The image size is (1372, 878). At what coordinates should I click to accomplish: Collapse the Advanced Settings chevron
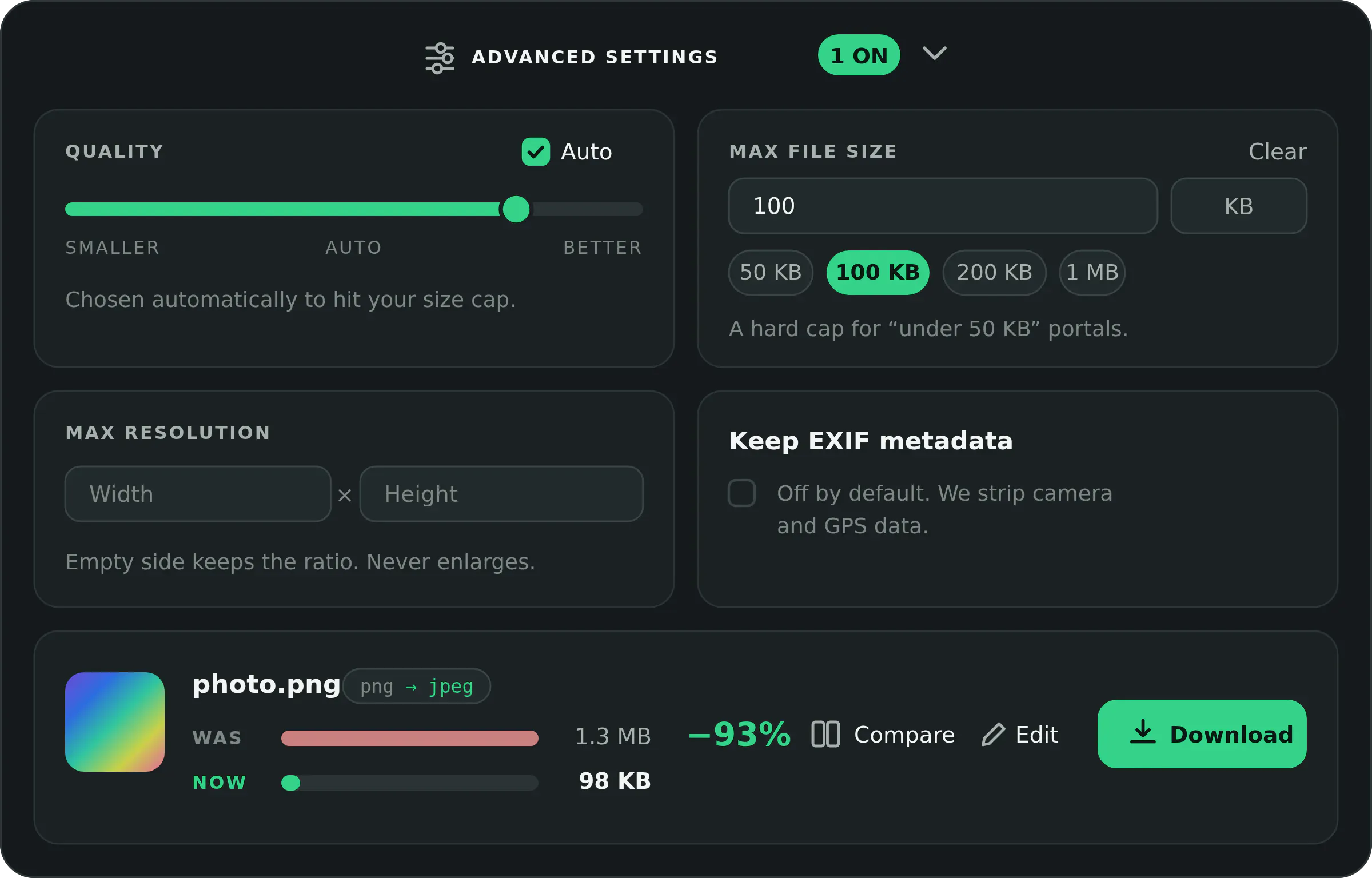(935, 54)
